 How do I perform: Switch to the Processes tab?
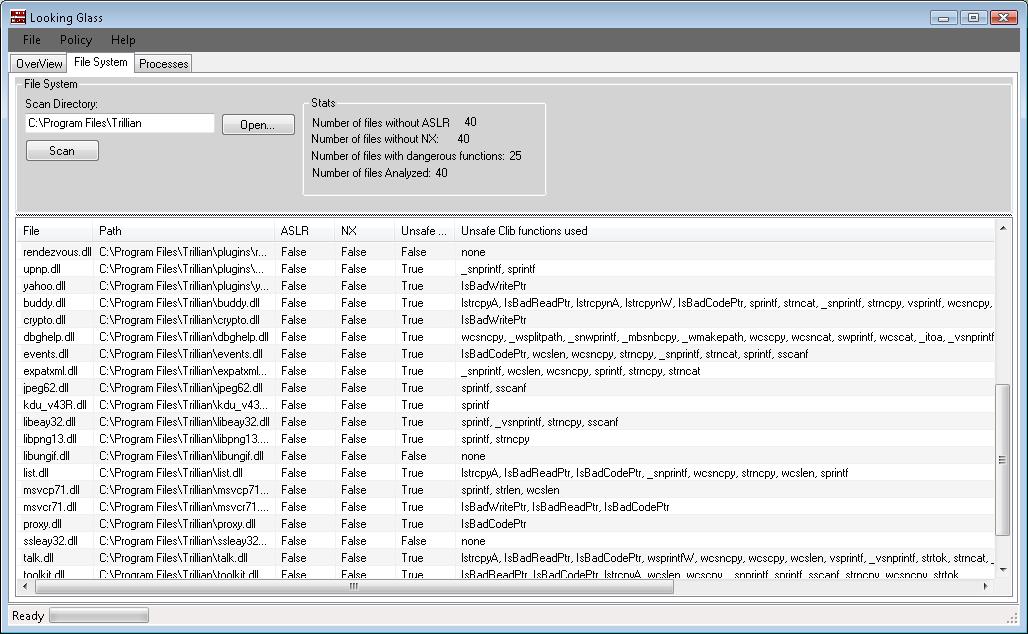(x=163, y=64)
